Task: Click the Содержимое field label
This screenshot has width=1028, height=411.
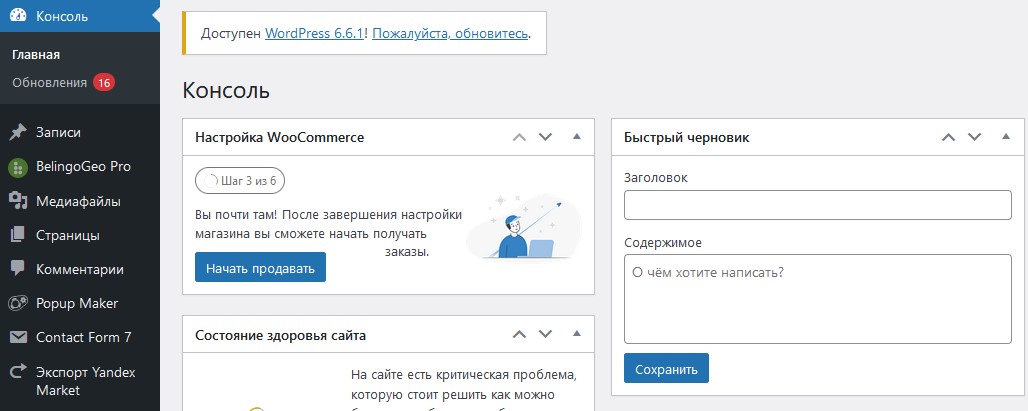Action: pyautogui.click(x=663, y=243)
